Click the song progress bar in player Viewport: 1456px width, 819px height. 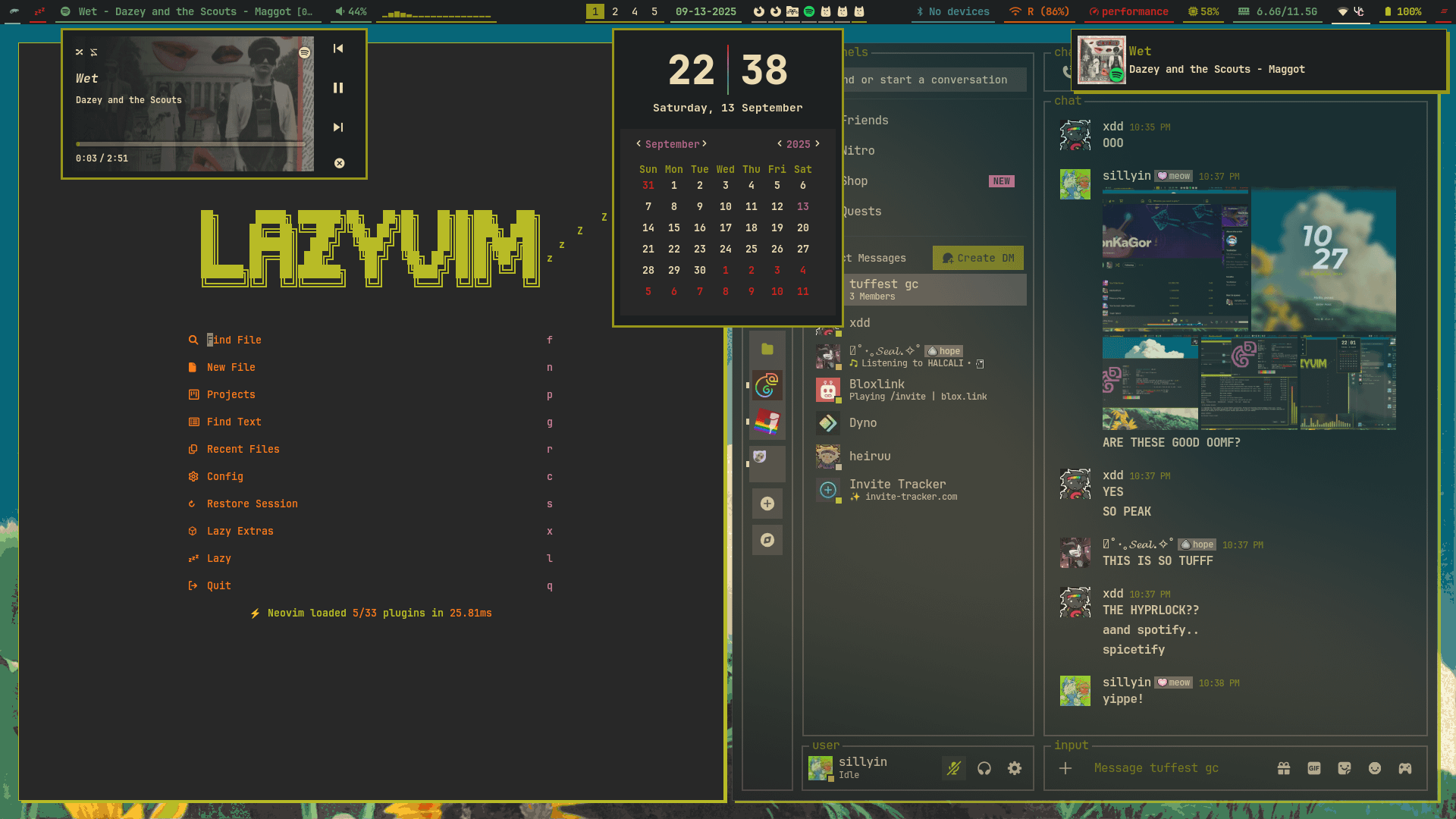[190, 144]
